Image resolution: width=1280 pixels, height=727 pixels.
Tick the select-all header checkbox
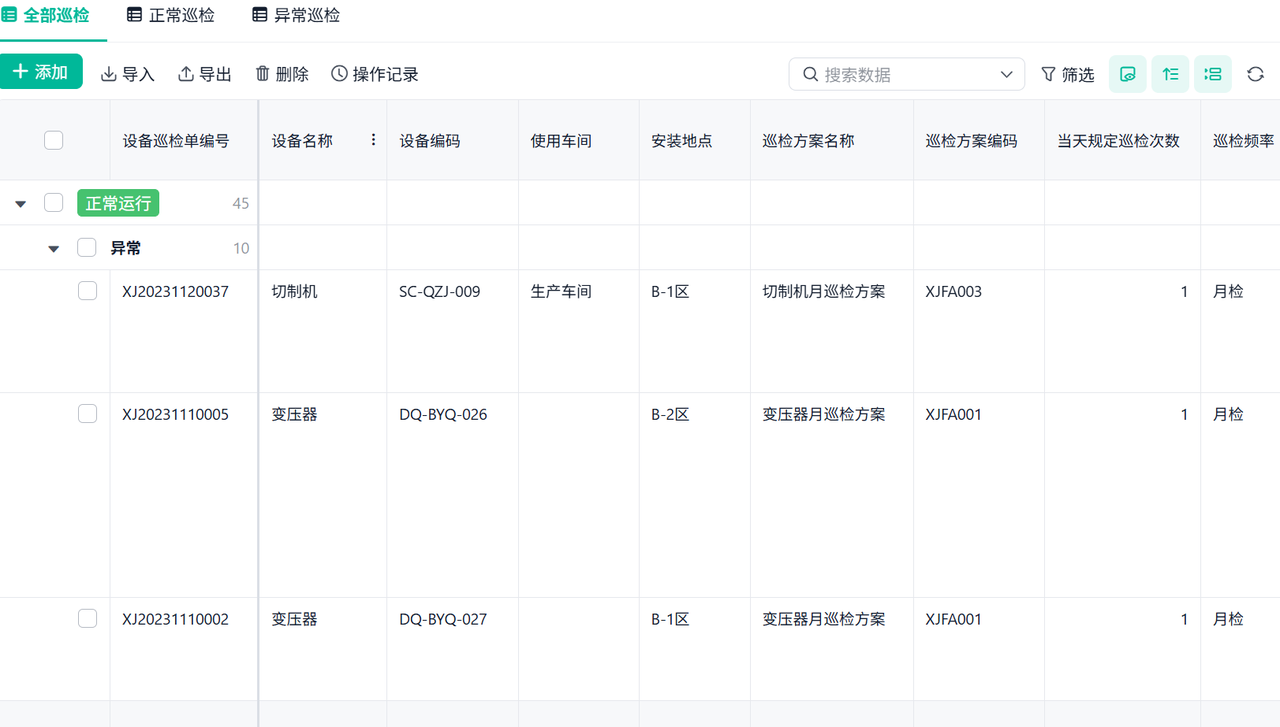pyautogui.click(x=54, y=140)
